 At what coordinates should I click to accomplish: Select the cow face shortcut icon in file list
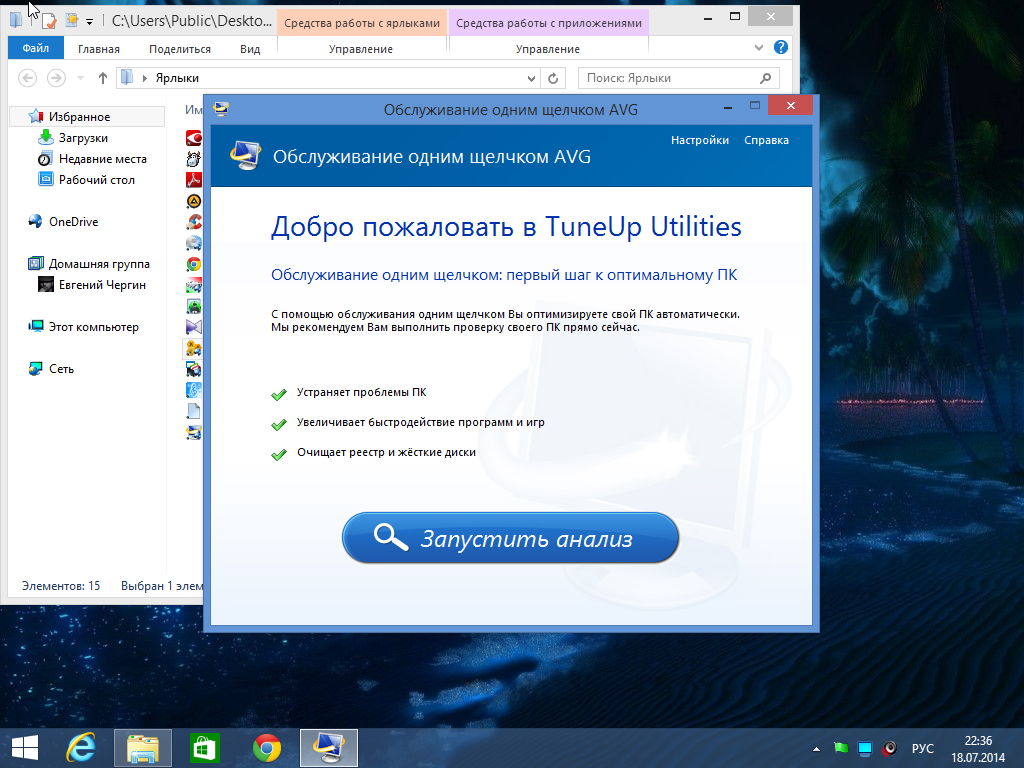click(194, 159)
